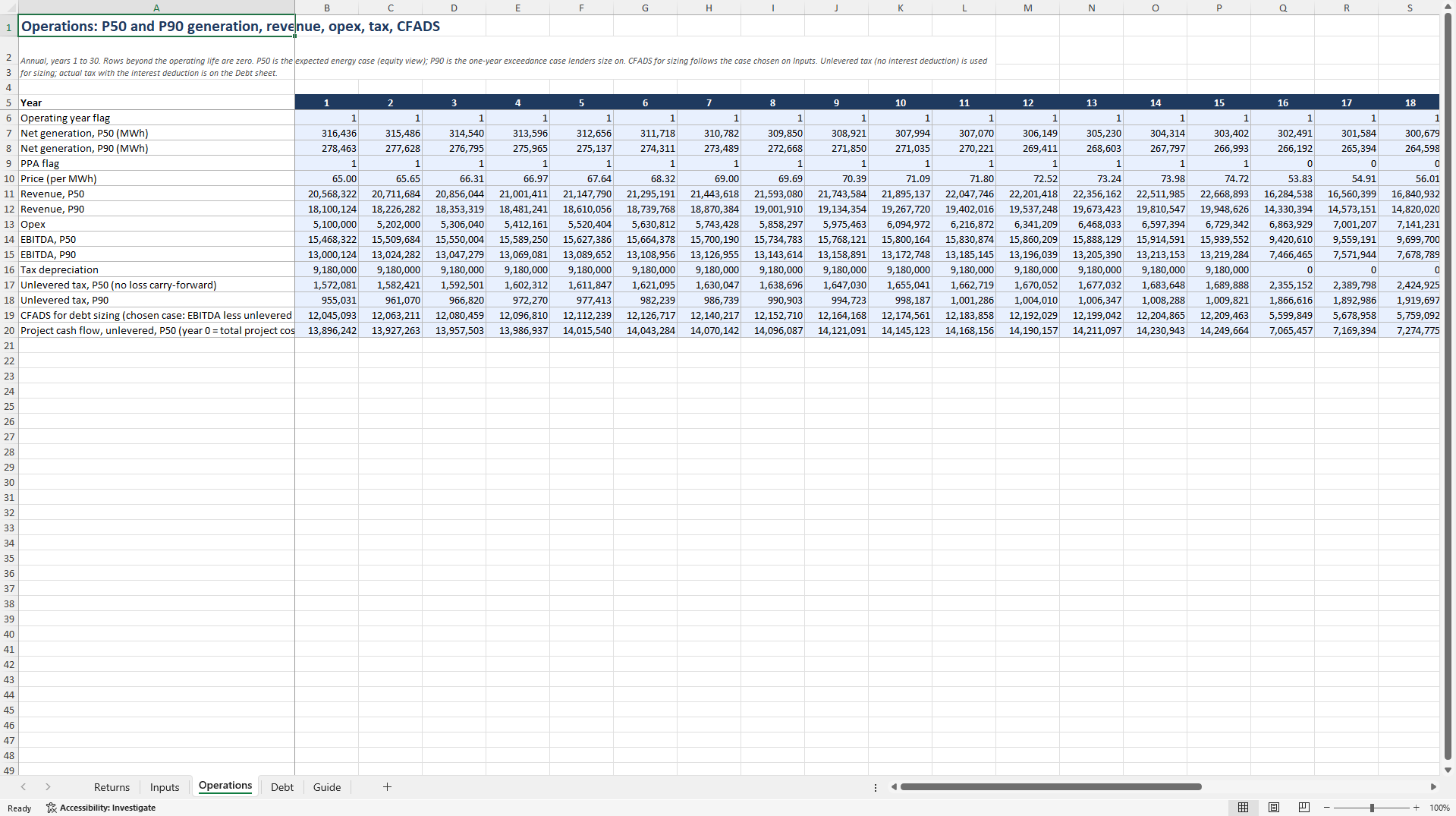This screenshot has width=1456, height=816.
Task: Click 'Net generation, P90 (MWh)' label
Action: [84, 148]
